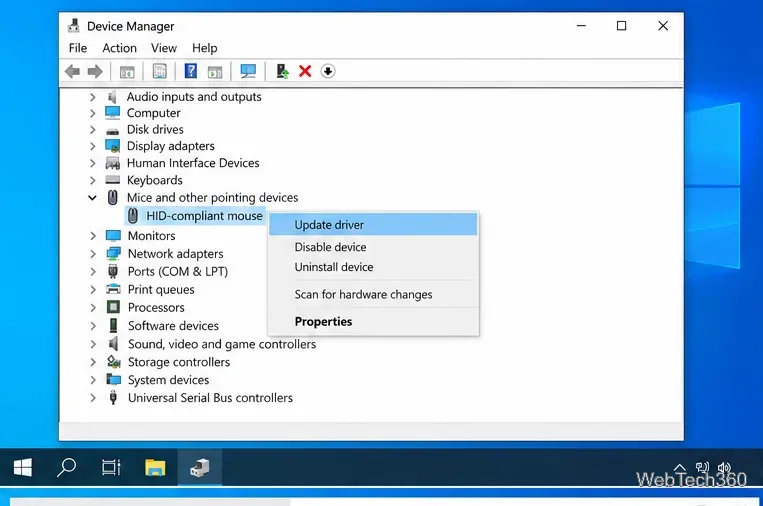Open the View menu
The height and width of the screenshot is (506, 763).
pyautogui.click(x=164, y=48)
